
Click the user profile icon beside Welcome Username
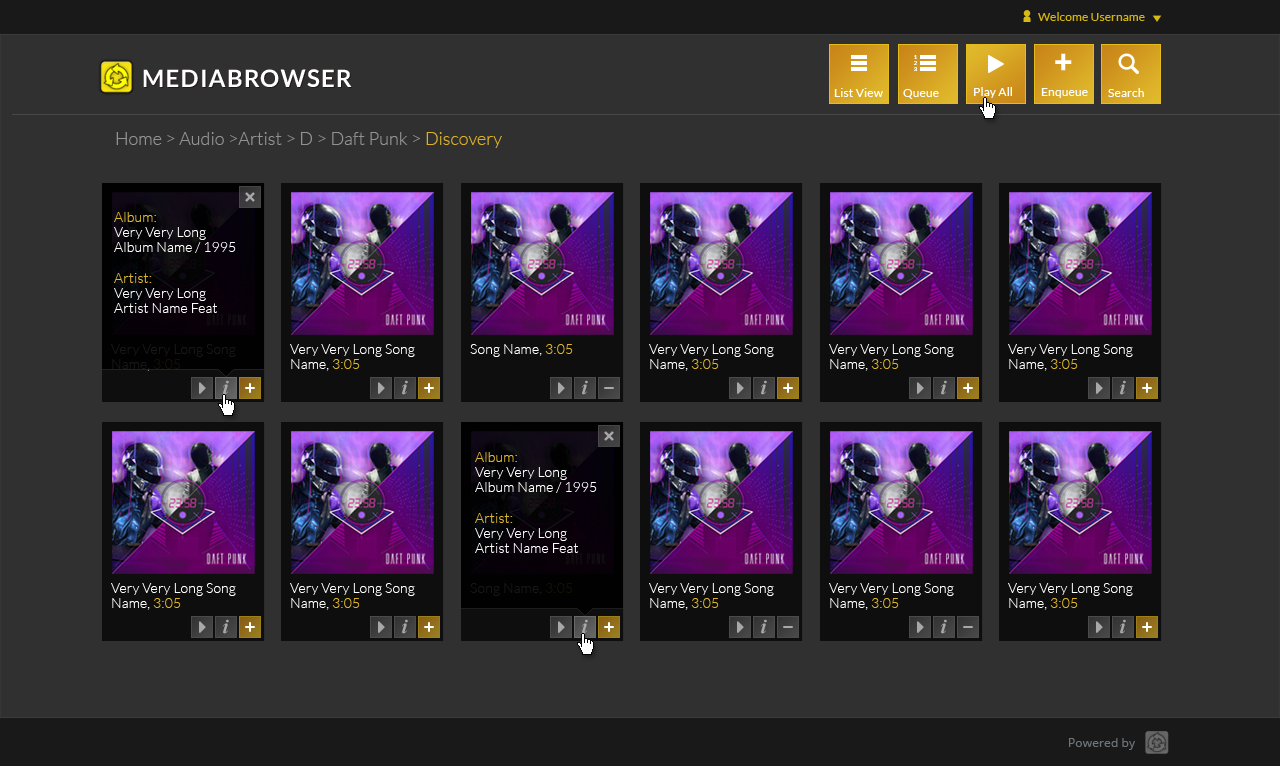point(1026,17)
